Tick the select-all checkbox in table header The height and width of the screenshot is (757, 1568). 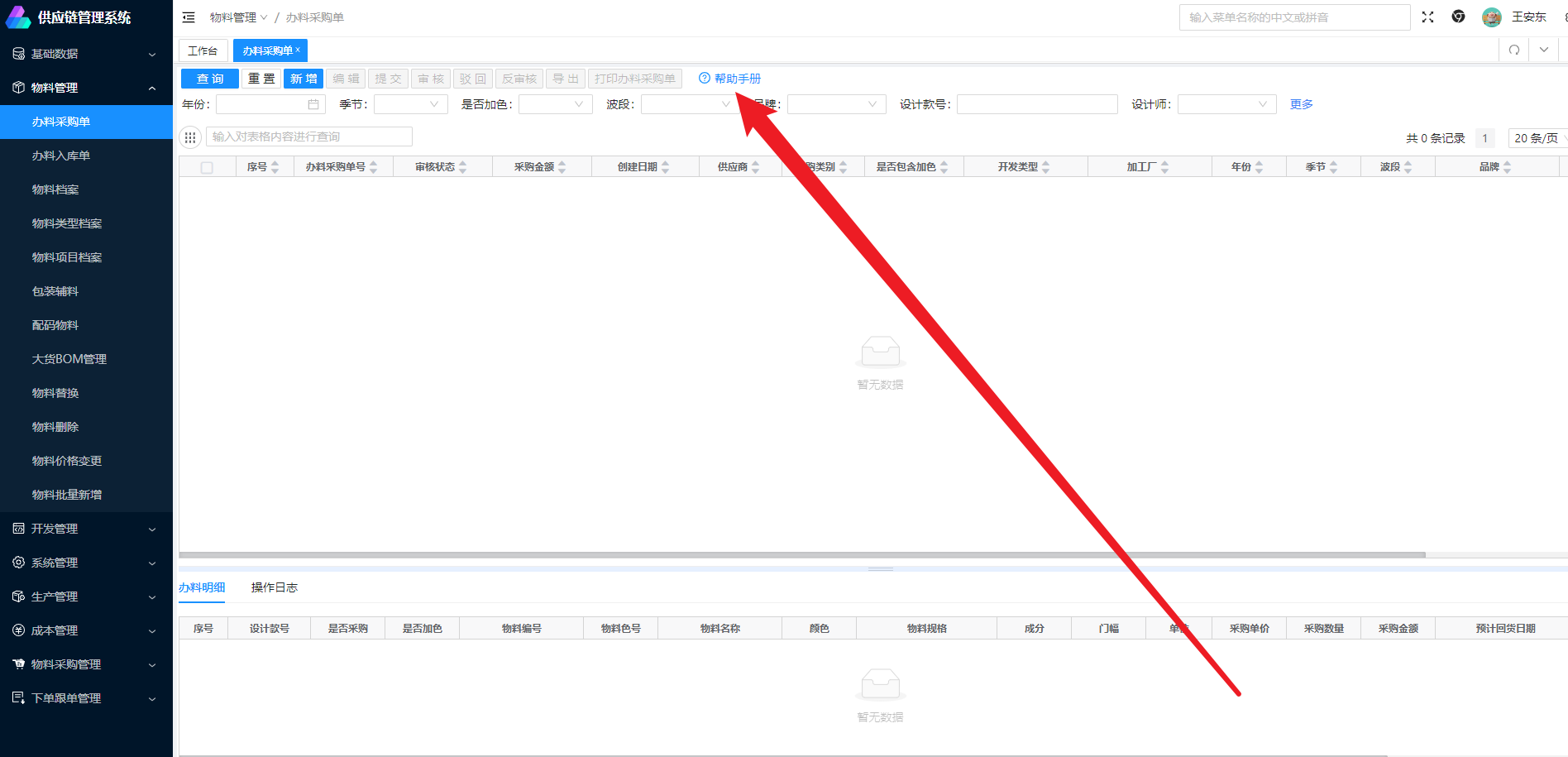[207, 167]
